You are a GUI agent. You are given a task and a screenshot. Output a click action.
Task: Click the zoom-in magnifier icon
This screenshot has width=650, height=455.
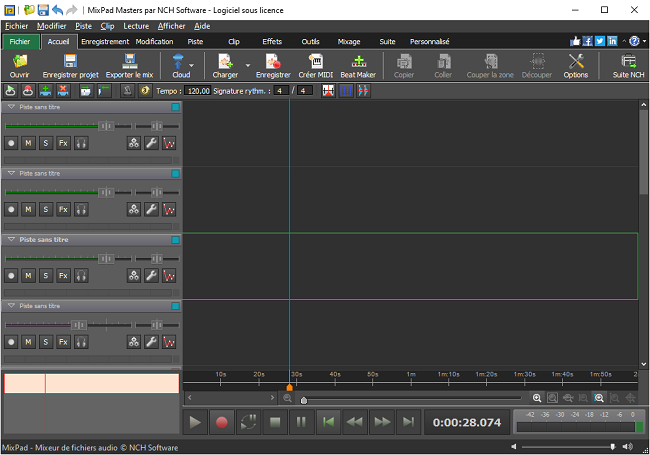click(x=537, y=398)
